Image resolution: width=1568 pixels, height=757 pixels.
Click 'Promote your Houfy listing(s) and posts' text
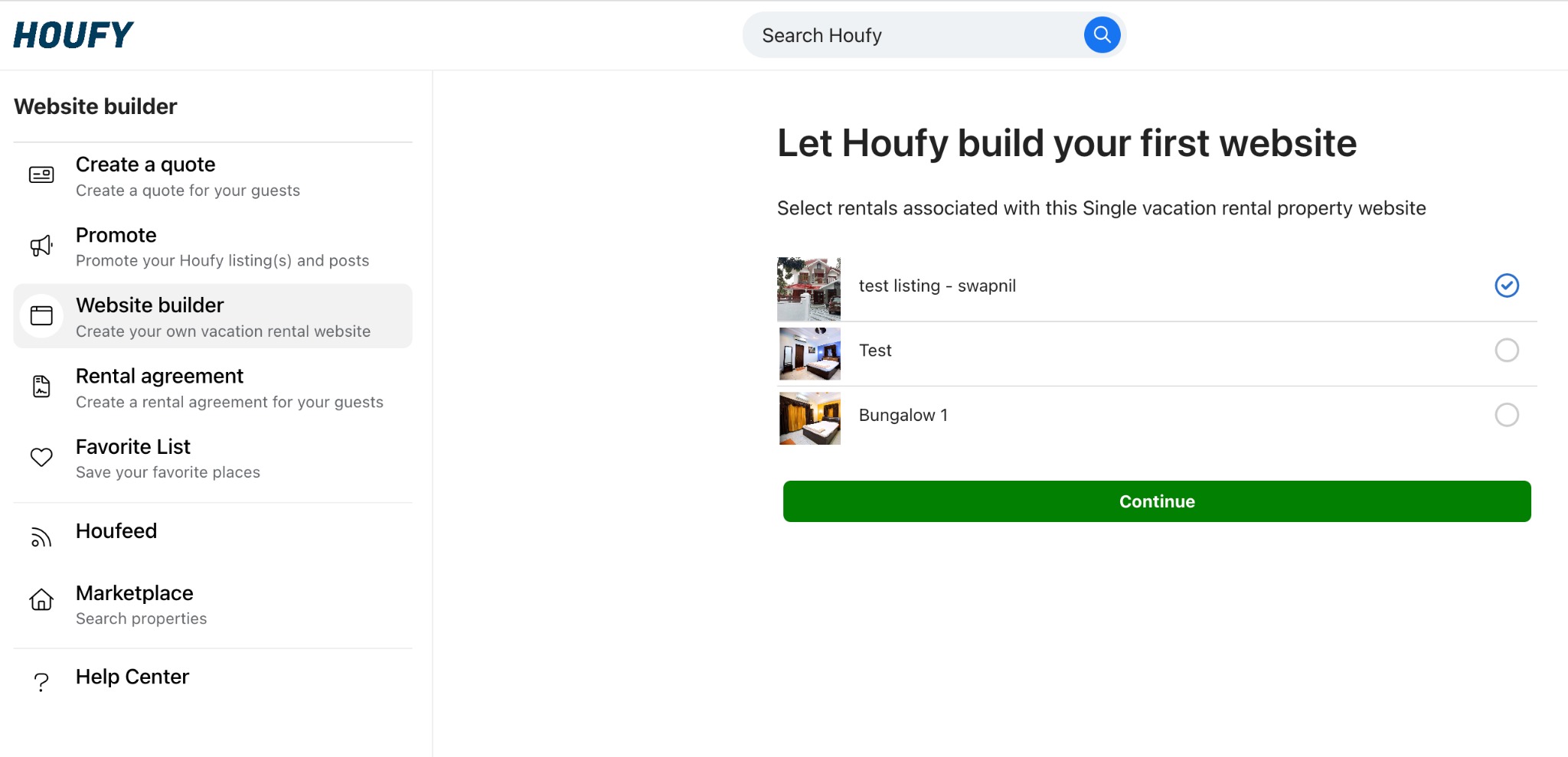coord(222,261)
